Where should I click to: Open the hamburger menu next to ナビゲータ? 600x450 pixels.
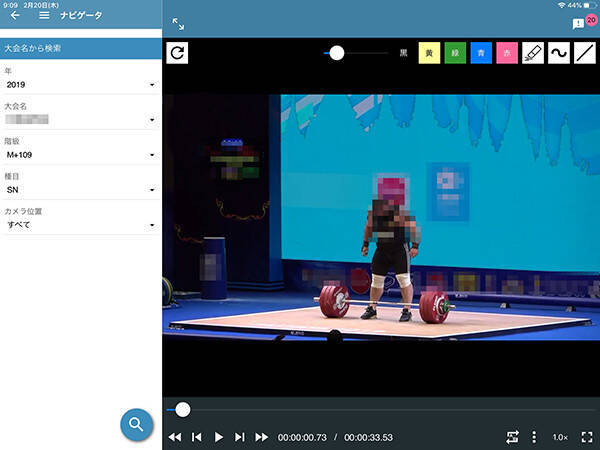click(44, 15)
